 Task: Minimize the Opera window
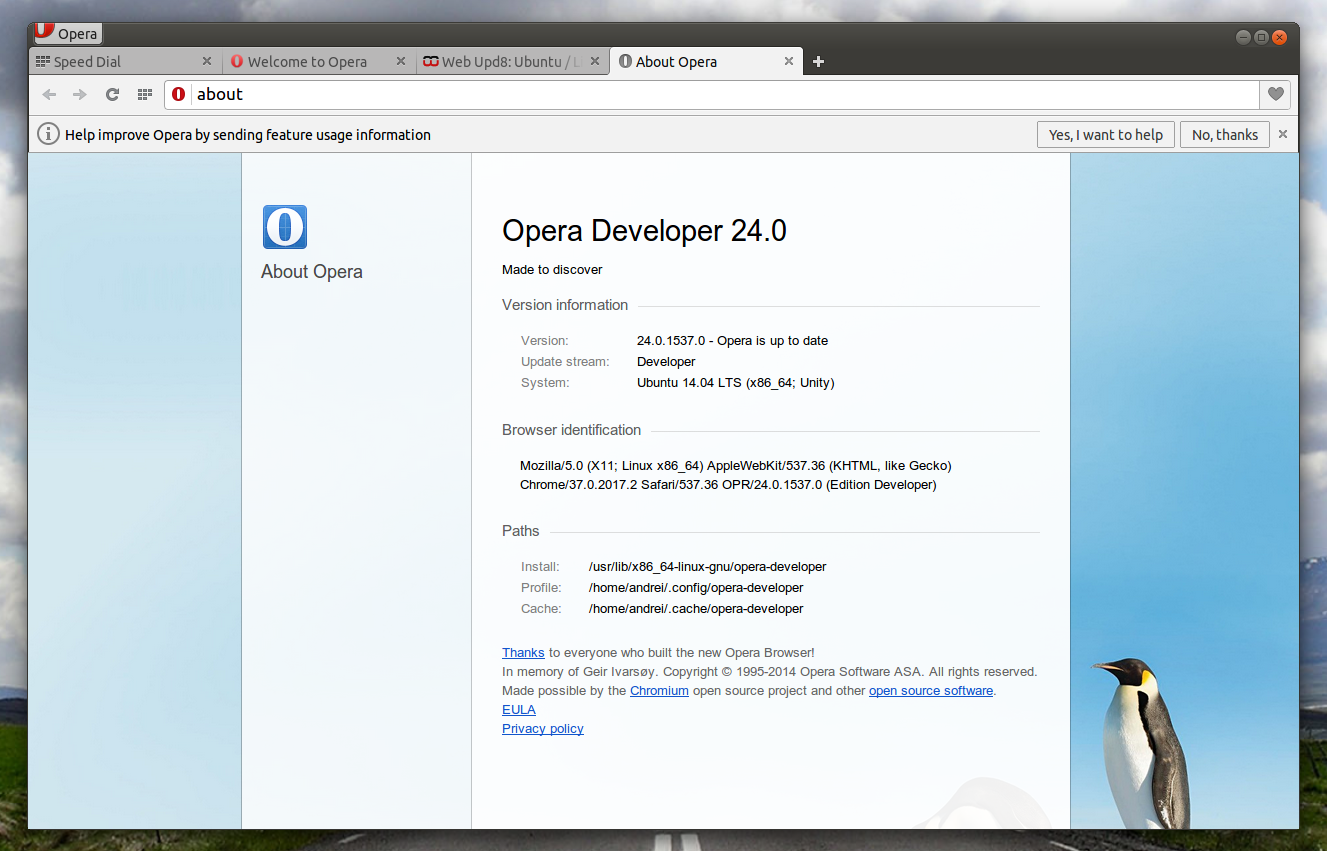pos(1243,37)
